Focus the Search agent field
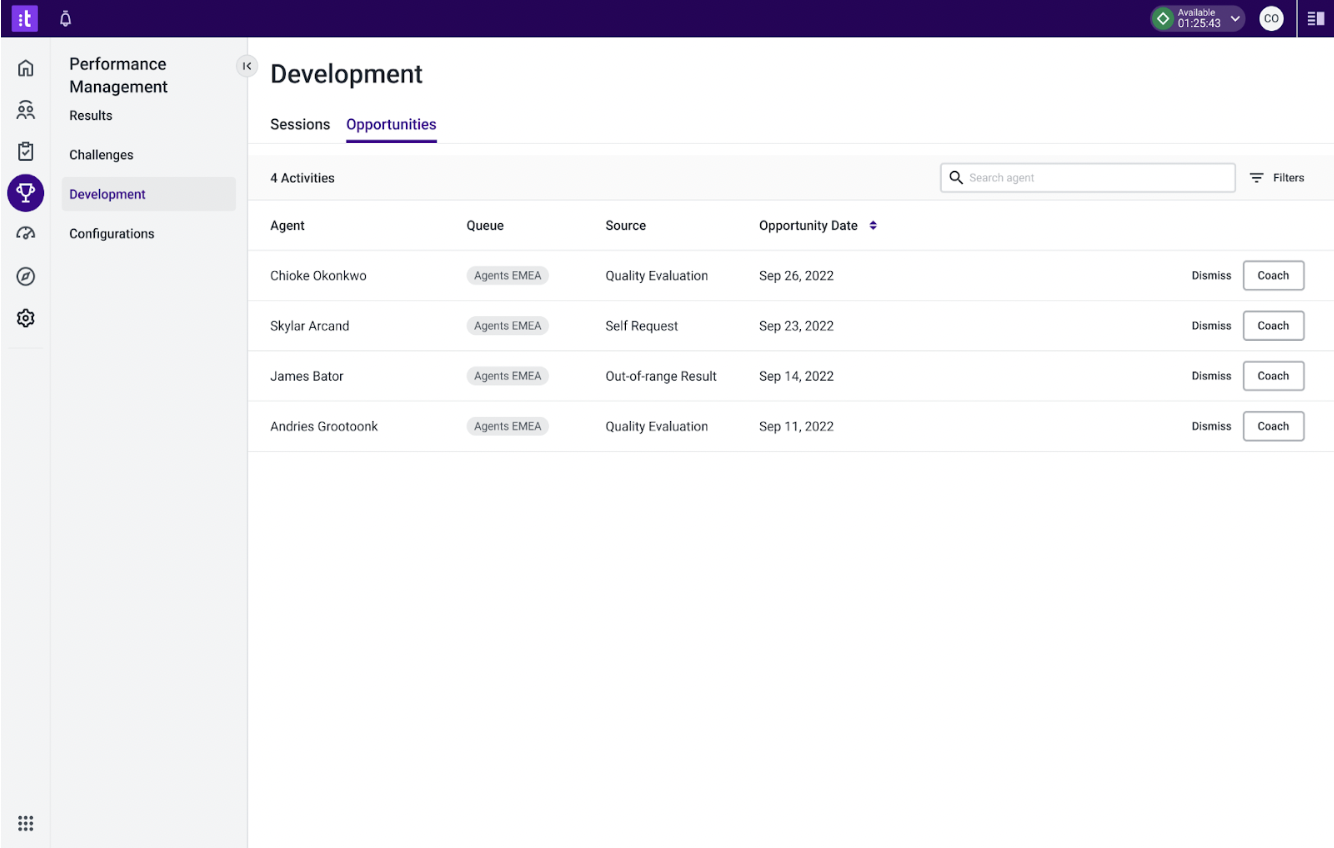1334x848 pixels. (x=1087, y=178)
